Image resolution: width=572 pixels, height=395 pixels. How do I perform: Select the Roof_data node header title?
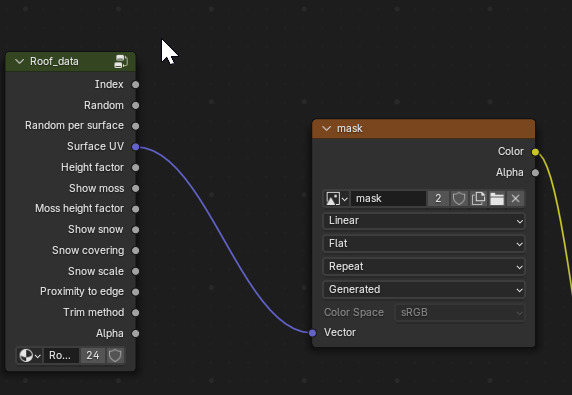tap(54, 62)
